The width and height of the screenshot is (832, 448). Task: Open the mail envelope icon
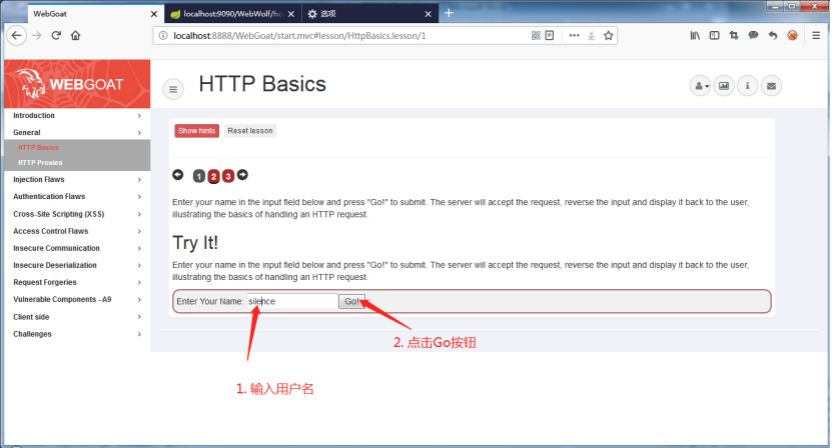pyautogui.click(x=772, y=86)
